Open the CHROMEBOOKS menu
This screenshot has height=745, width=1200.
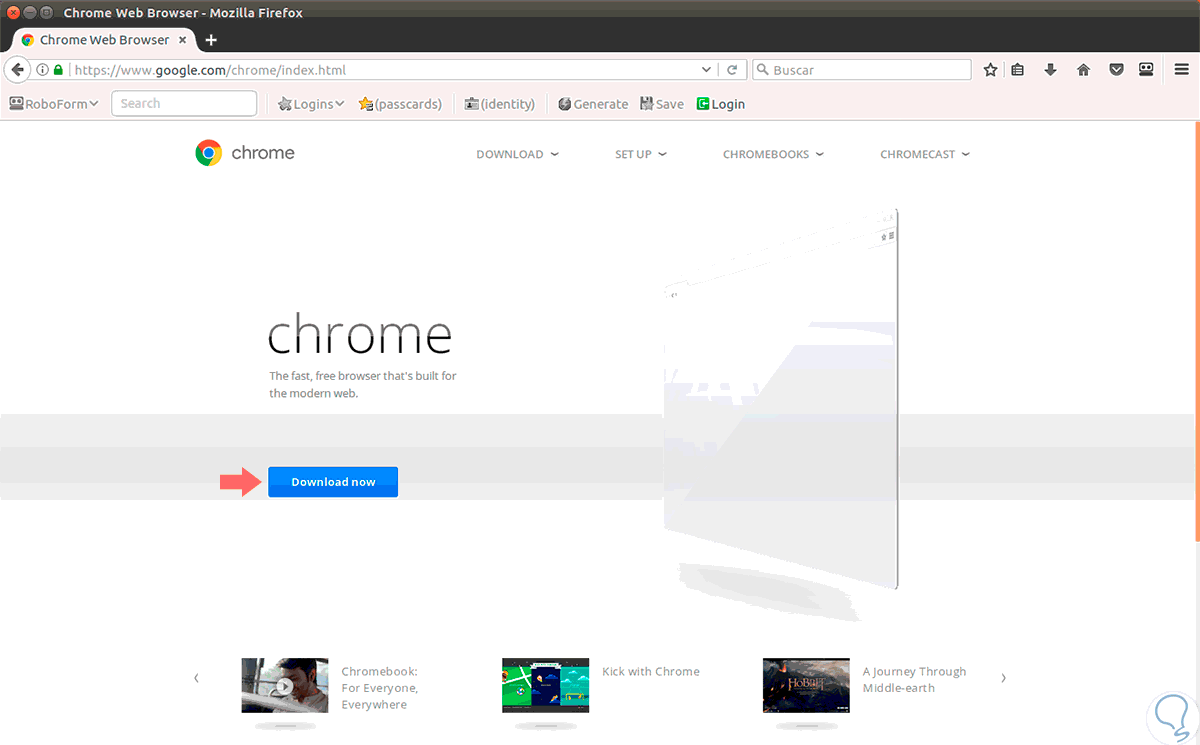coord(773,154)
